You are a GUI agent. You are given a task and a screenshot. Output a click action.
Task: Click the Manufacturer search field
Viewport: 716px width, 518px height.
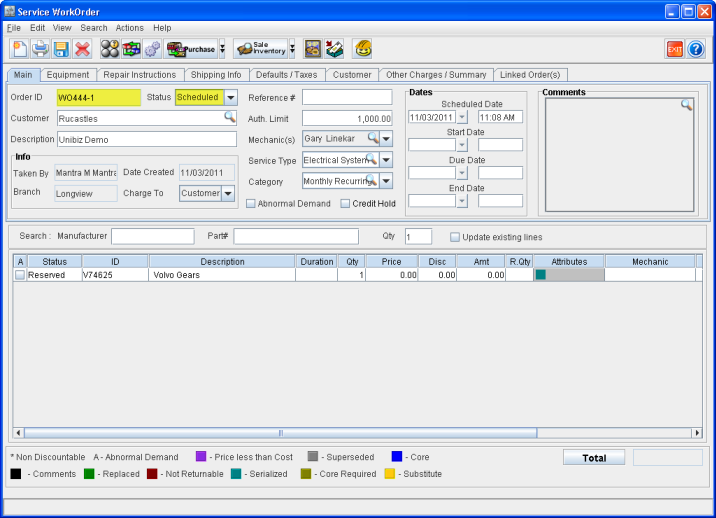pos(153,236)
